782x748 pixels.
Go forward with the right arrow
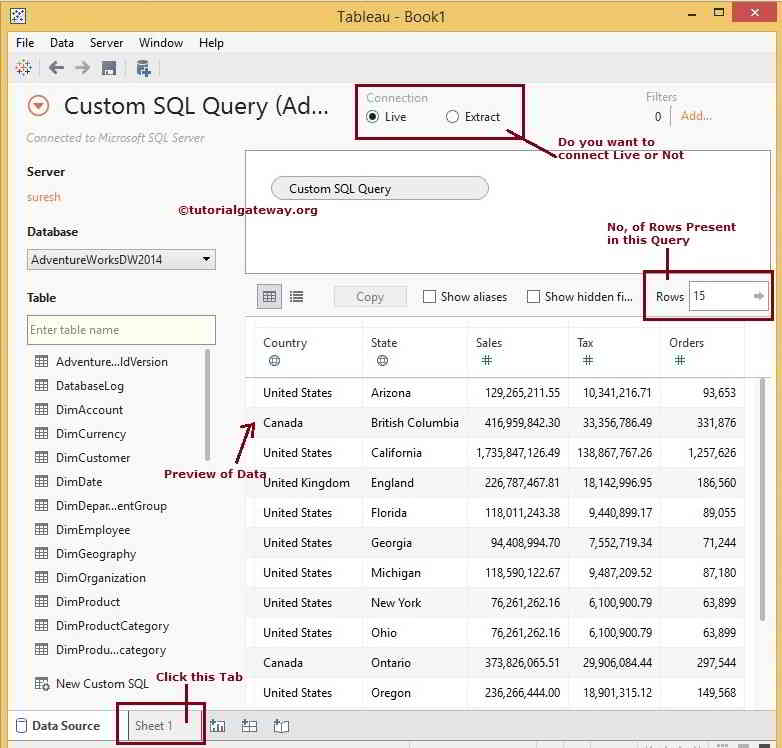(x=82, y=68)
